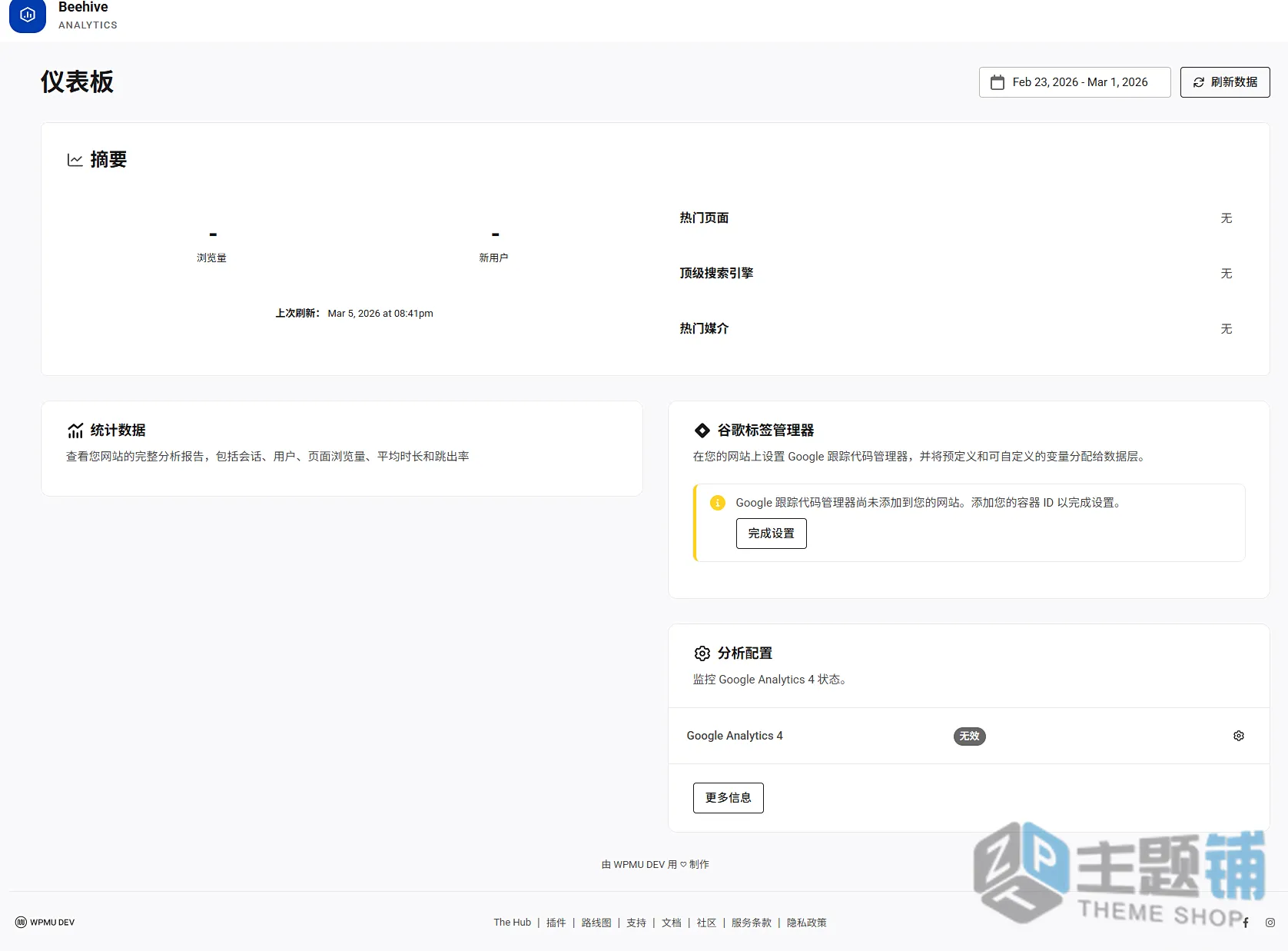
Task: Click the Instagram icon in footer
Action: click(x=1270, y=923)
